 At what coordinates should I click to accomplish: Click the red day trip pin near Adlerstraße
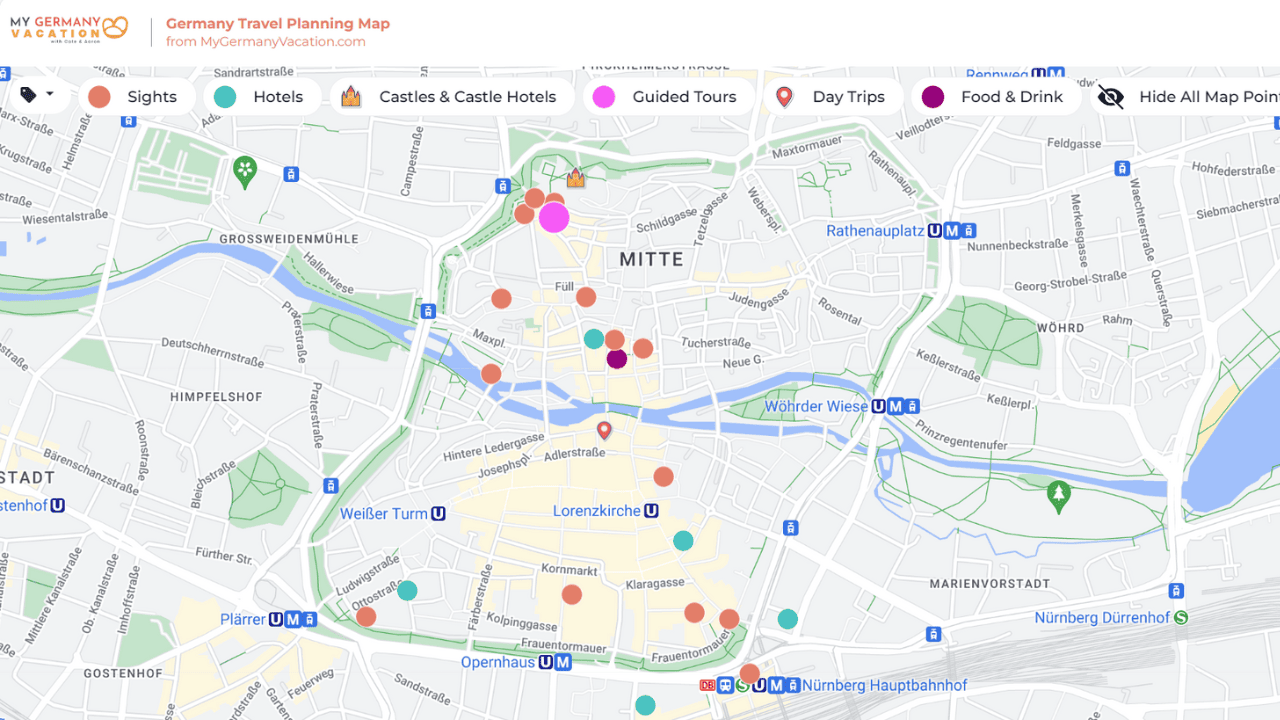604,431
